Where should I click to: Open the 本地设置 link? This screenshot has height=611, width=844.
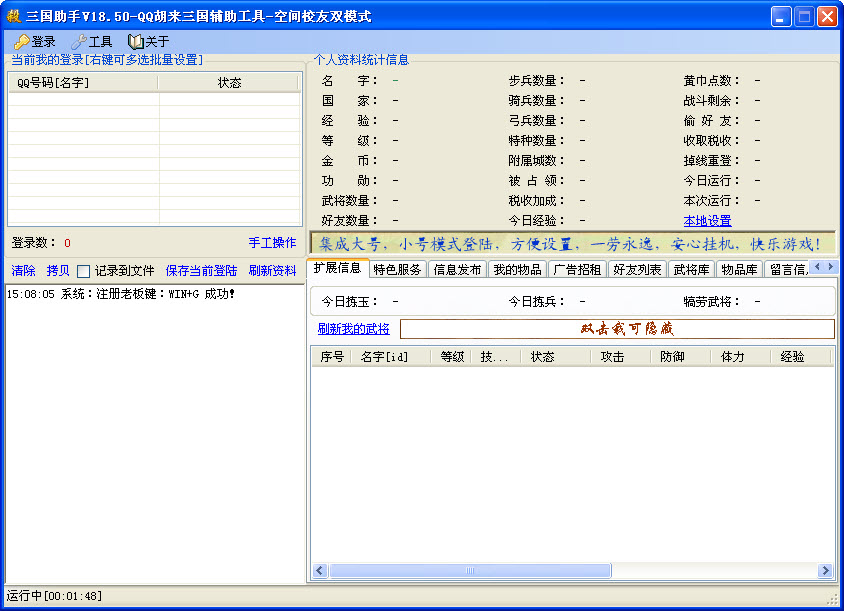[x=707, y=221]
